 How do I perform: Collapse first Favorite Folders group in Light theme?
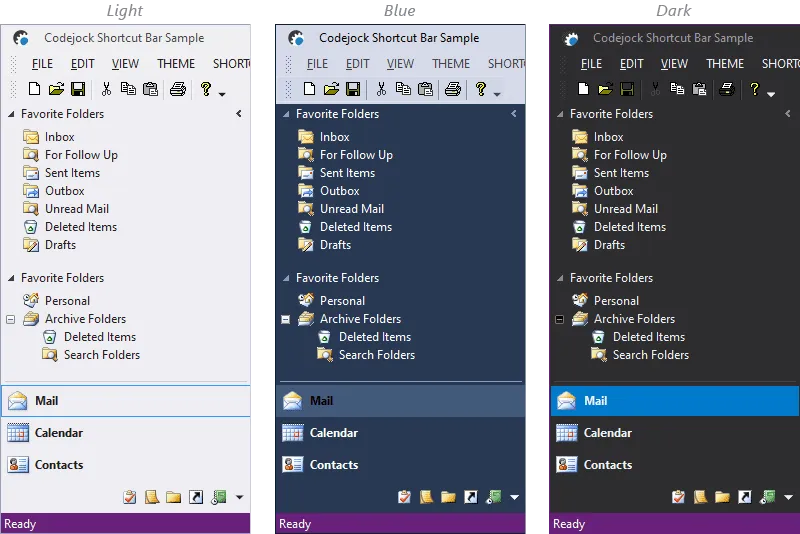point(11,114)
